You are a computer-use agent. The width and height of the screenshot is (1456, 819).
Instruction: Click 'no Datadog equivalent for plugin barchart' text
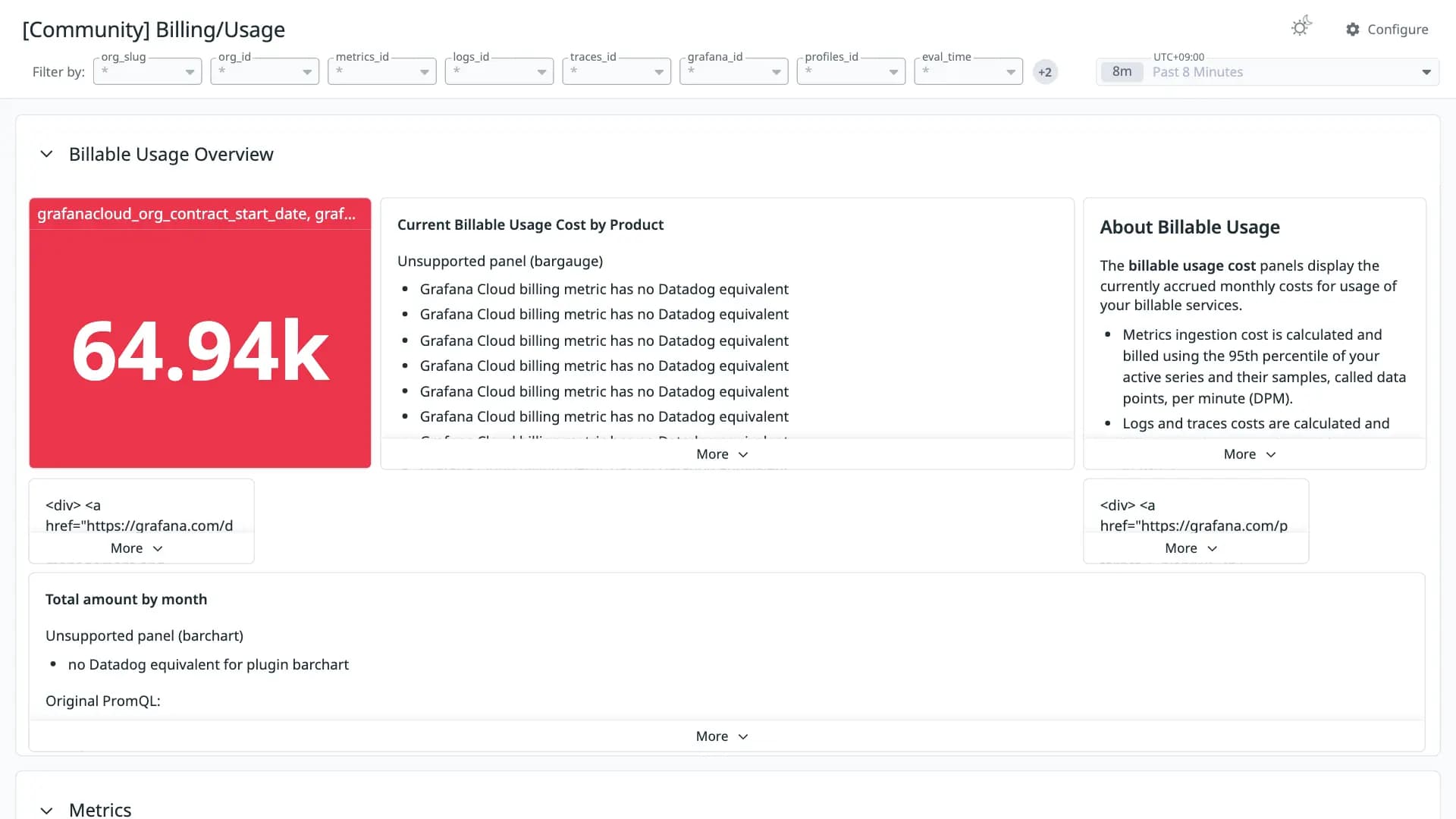(x=209, y=664)
